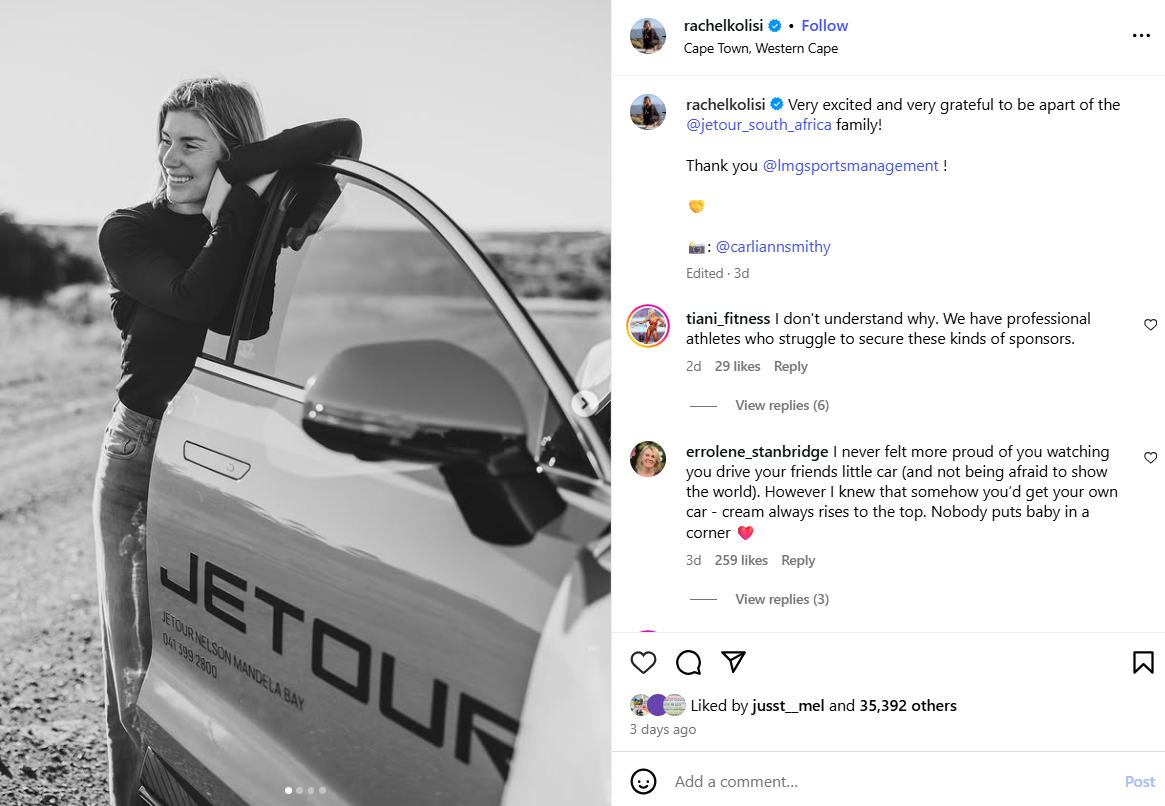The image size is (1165, 806).
Task: Reply to errolene_stanbridge comment
Action: (798, 560)
